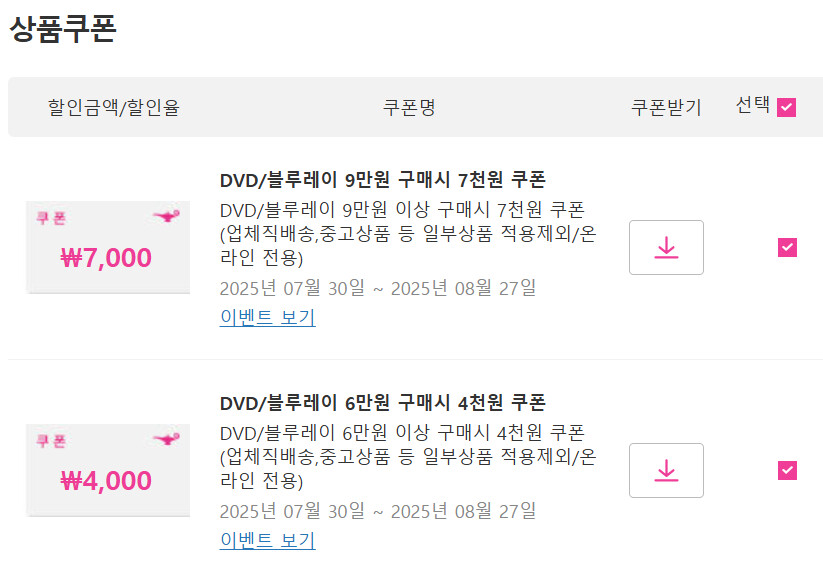This screenshot has height=582, width=823.
Task: Click the lamp icon on the ₩4,000 coupon
Action: click(x=163, y=439)
